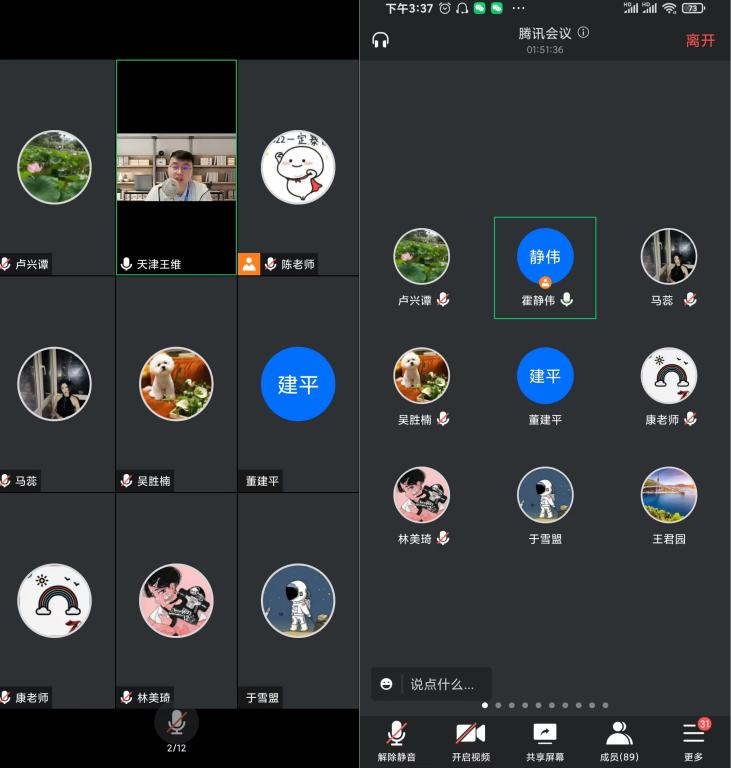Tap orange host badge next to 陈老师
This screenshot has height=768, width=731.
point(249,265)
